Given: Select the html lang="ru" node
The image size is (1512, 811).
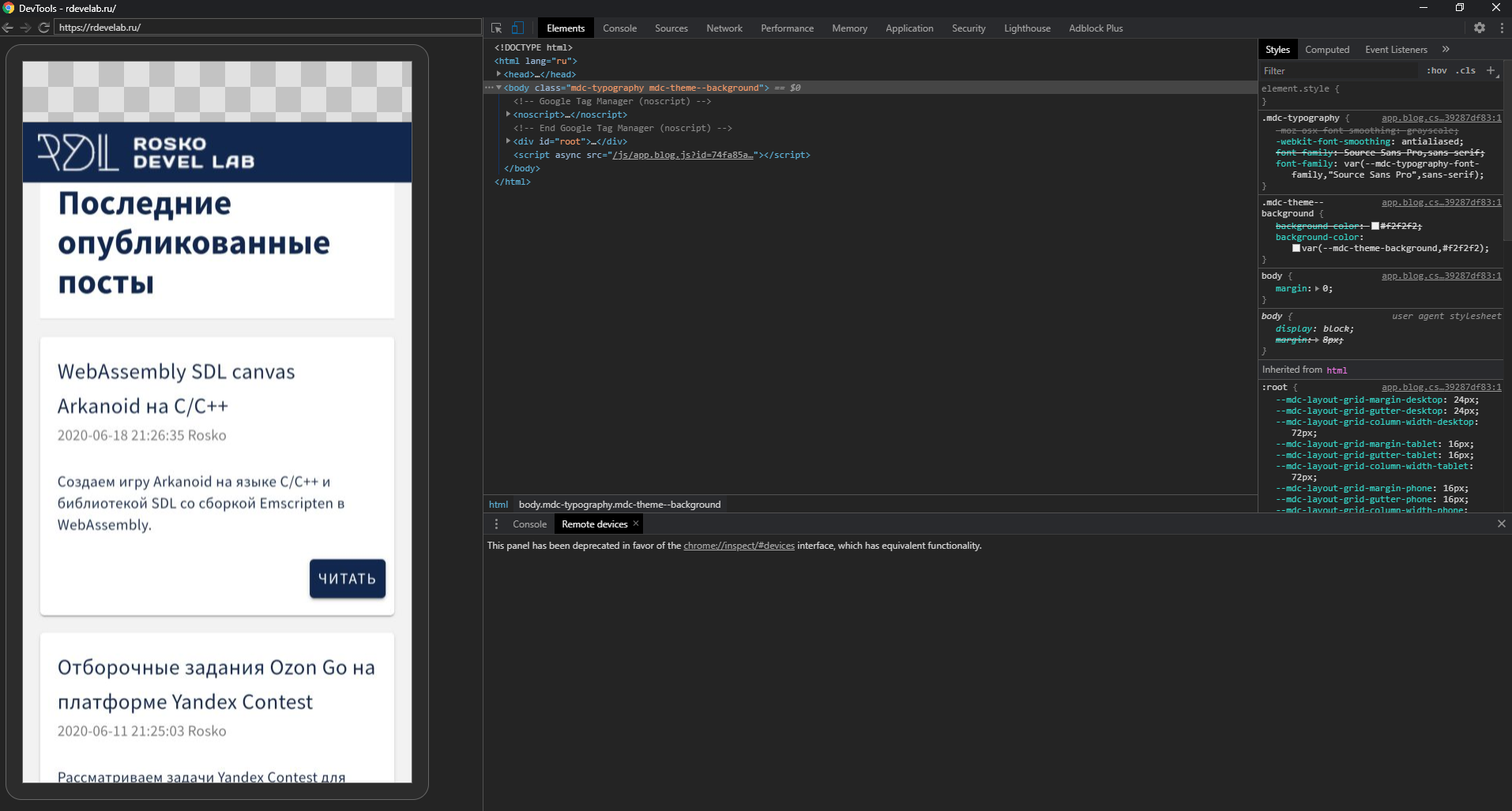Looking at the screenshot, I should (536, 61).
